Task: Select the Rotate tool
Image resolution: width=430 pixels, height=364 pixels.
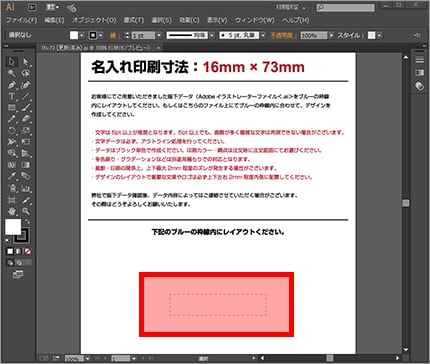Action: [x=12, y=130]
